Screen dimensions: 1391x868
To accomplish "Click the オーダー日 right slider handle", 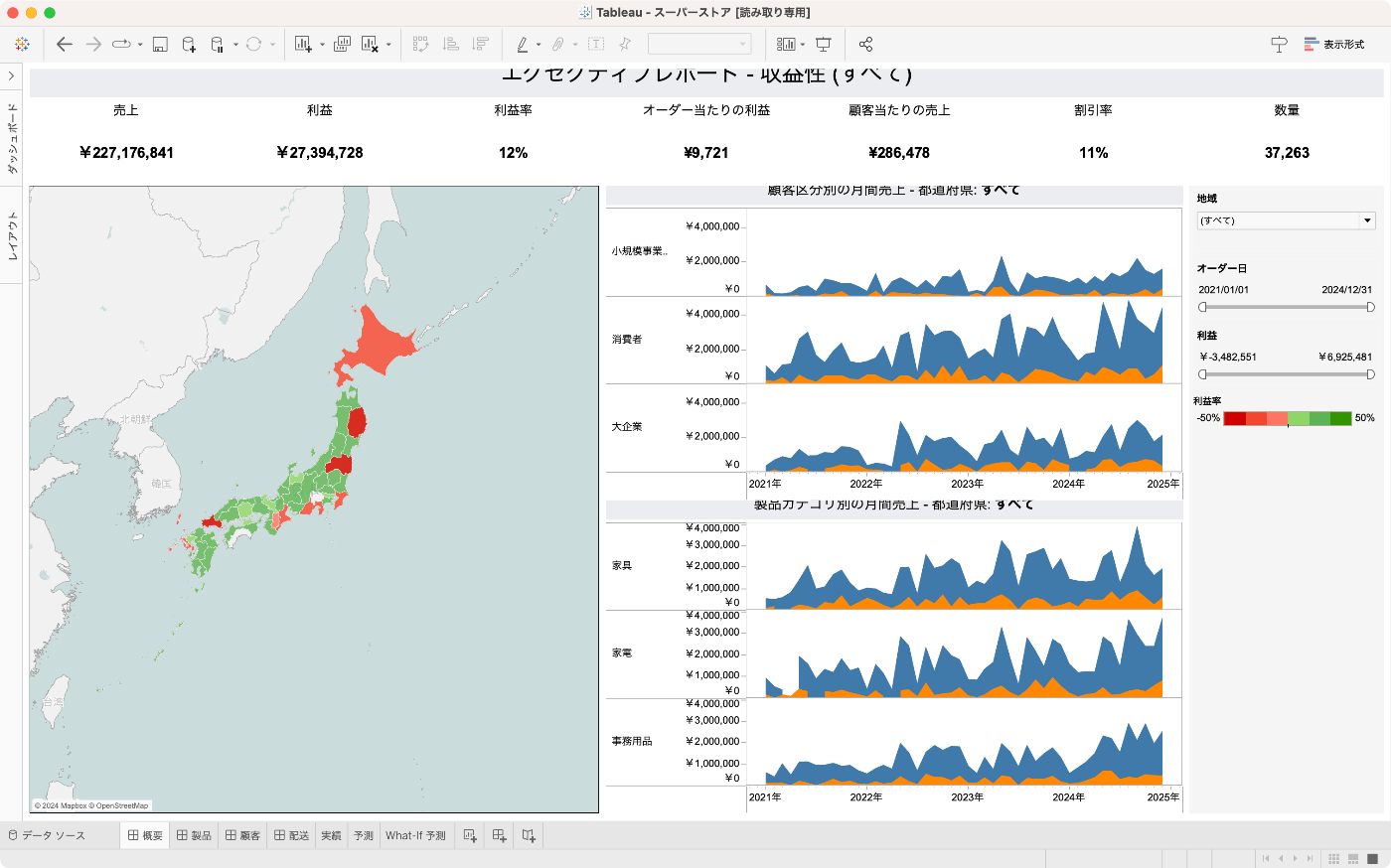I will [1371, 308].
